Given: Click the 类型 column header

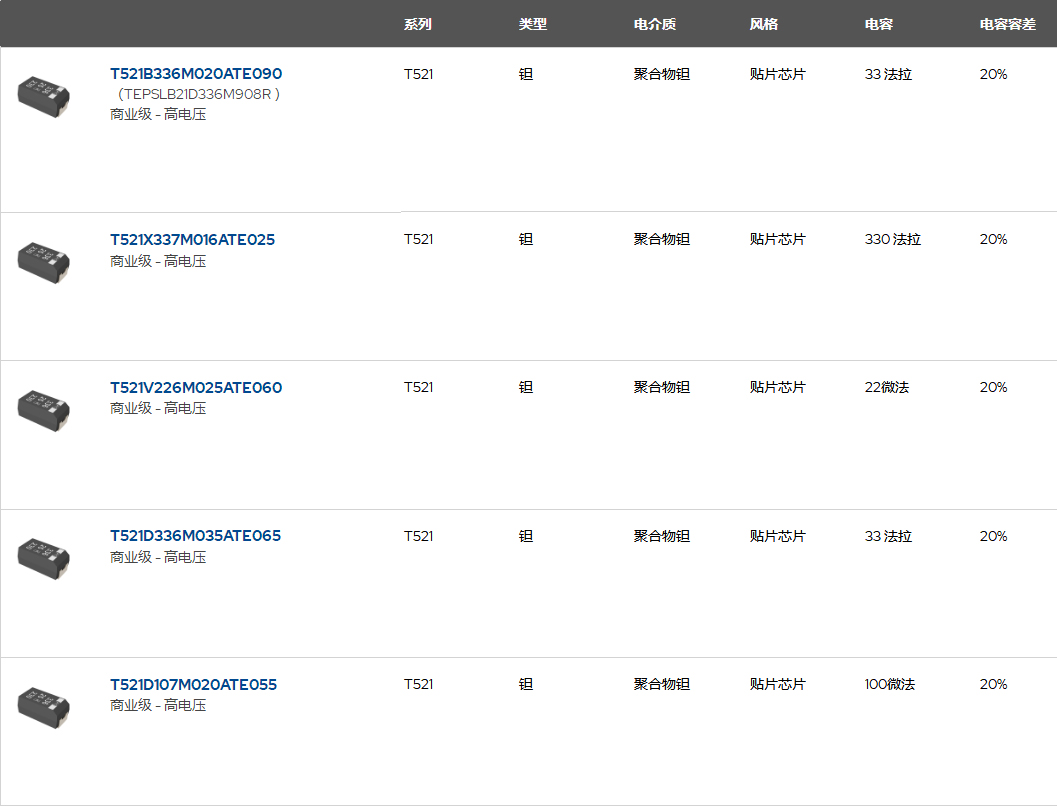Looking at the screenshot, I should pos(533,24).
